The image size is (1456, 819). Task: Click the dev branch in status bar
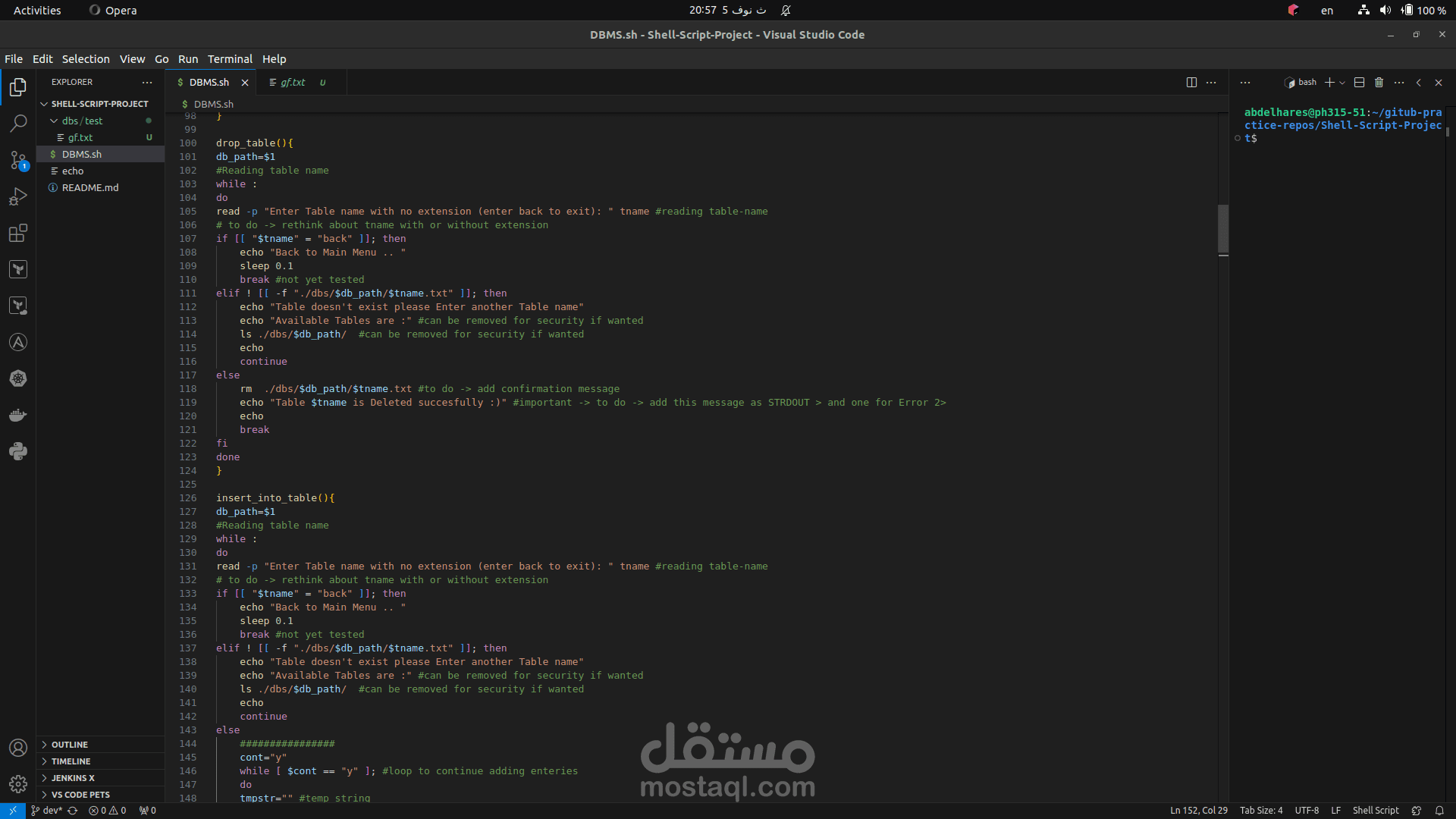pos(47,810)
